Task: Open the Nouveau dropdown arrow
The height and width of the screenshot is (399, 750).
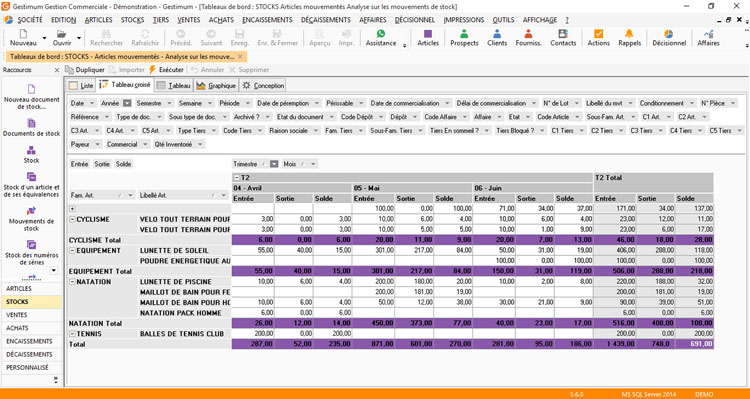Action: (x=44, y=38)
